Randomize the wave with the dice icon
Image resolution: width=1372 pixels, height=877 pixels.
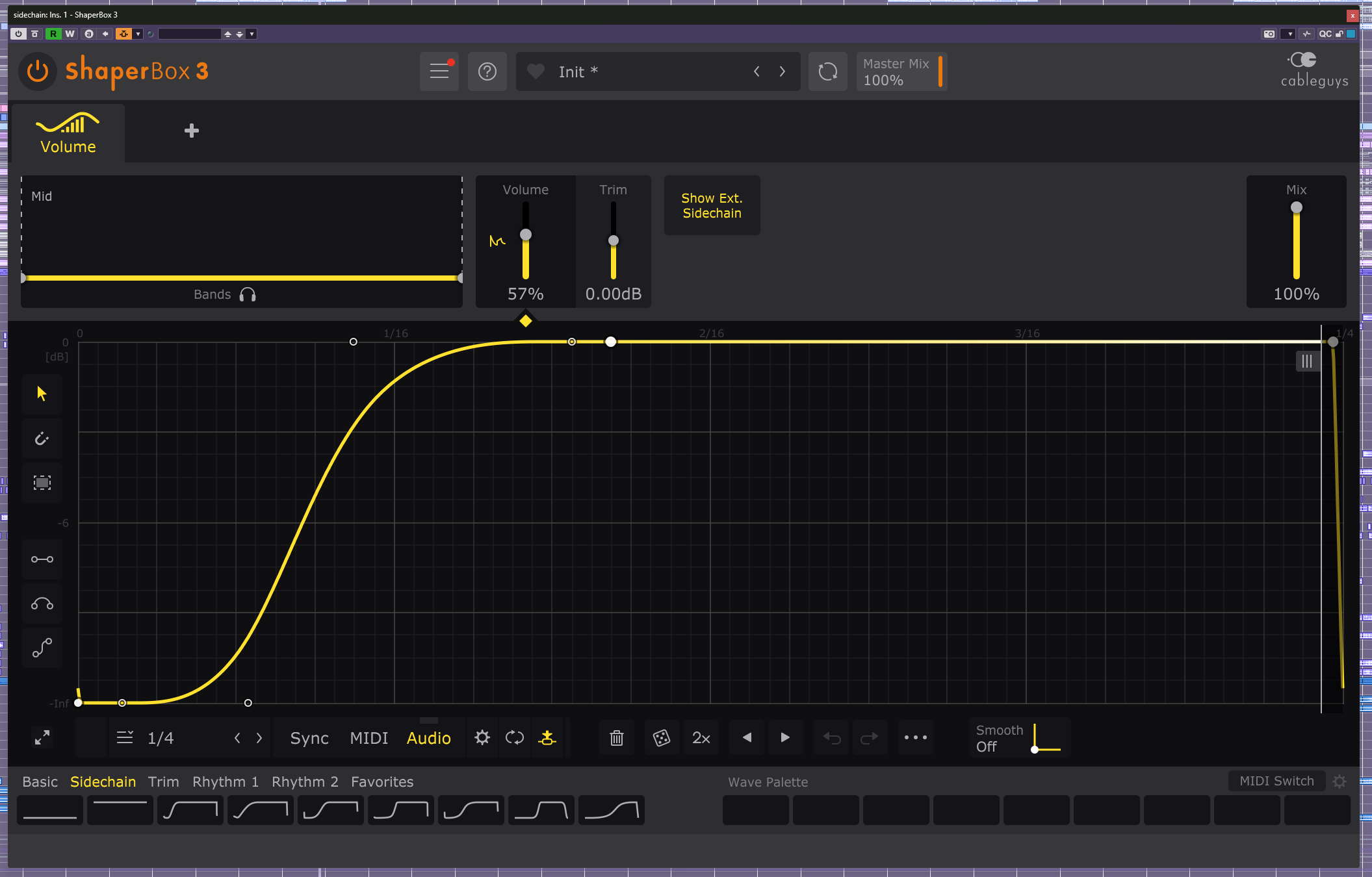(x=662, y=737)
